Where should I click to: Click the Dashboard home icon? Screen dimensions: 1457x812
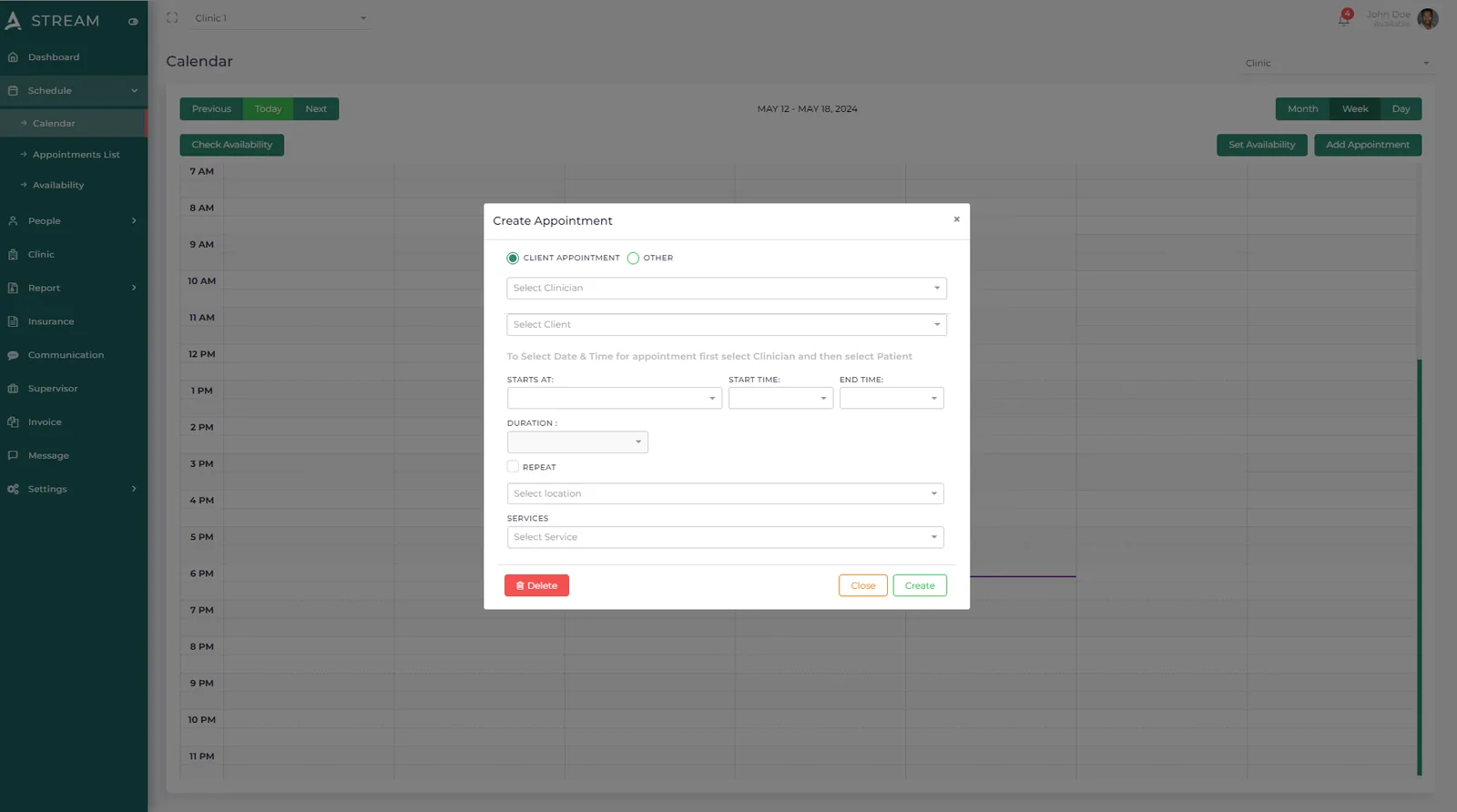click(x=13, y=57)
